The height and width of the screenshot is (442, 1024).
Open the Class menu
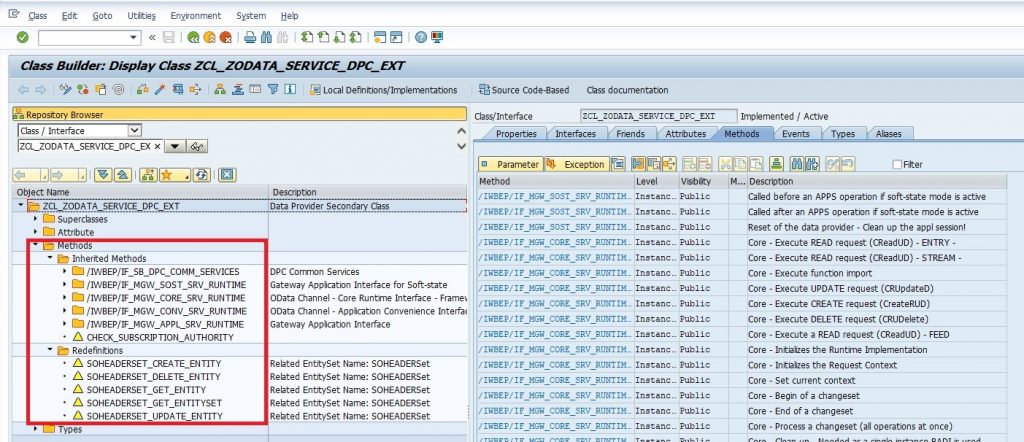click(x=37, y=16)
